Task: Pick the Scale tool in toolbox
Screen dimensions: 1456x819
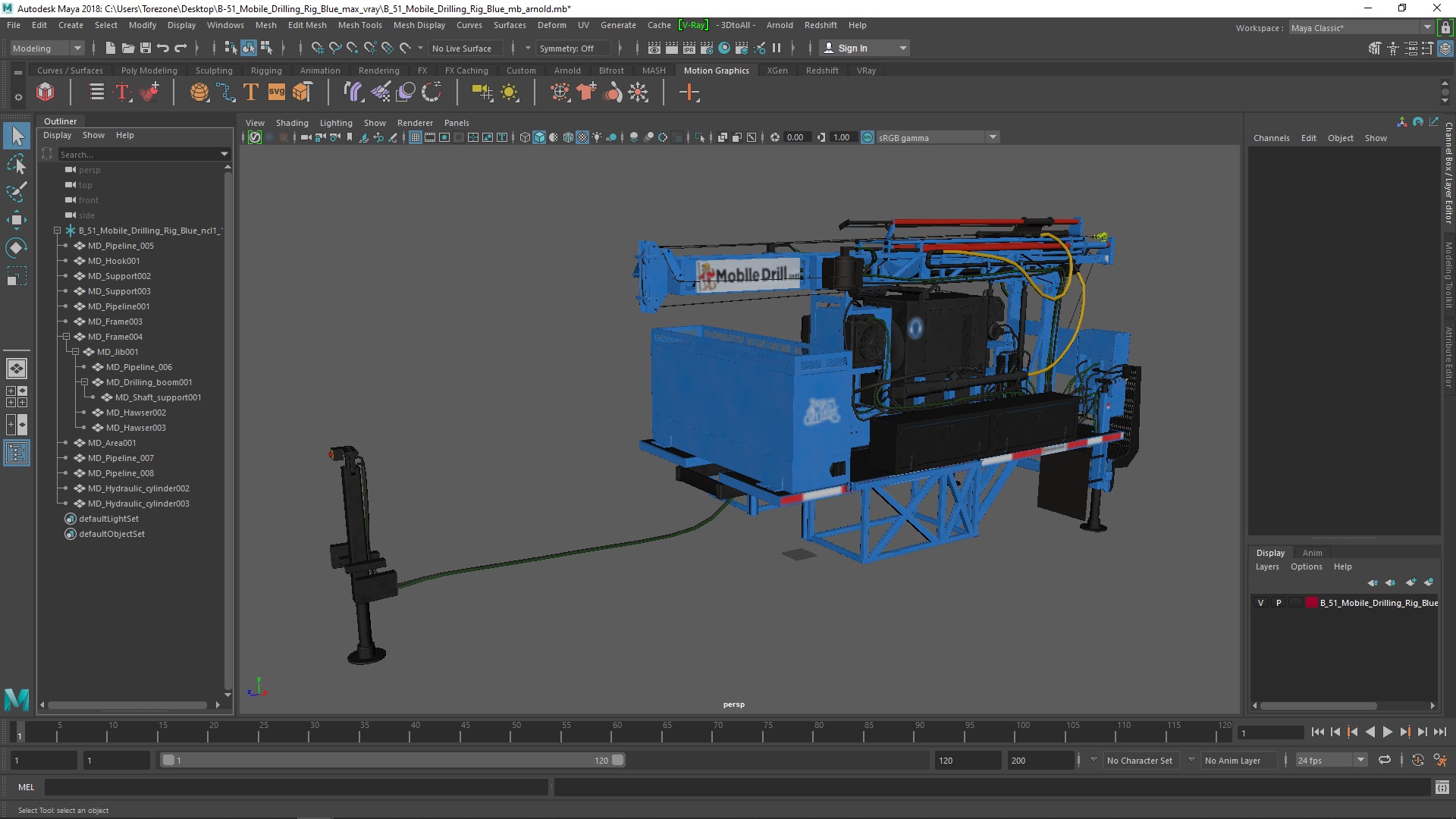Action: [17, 276]
